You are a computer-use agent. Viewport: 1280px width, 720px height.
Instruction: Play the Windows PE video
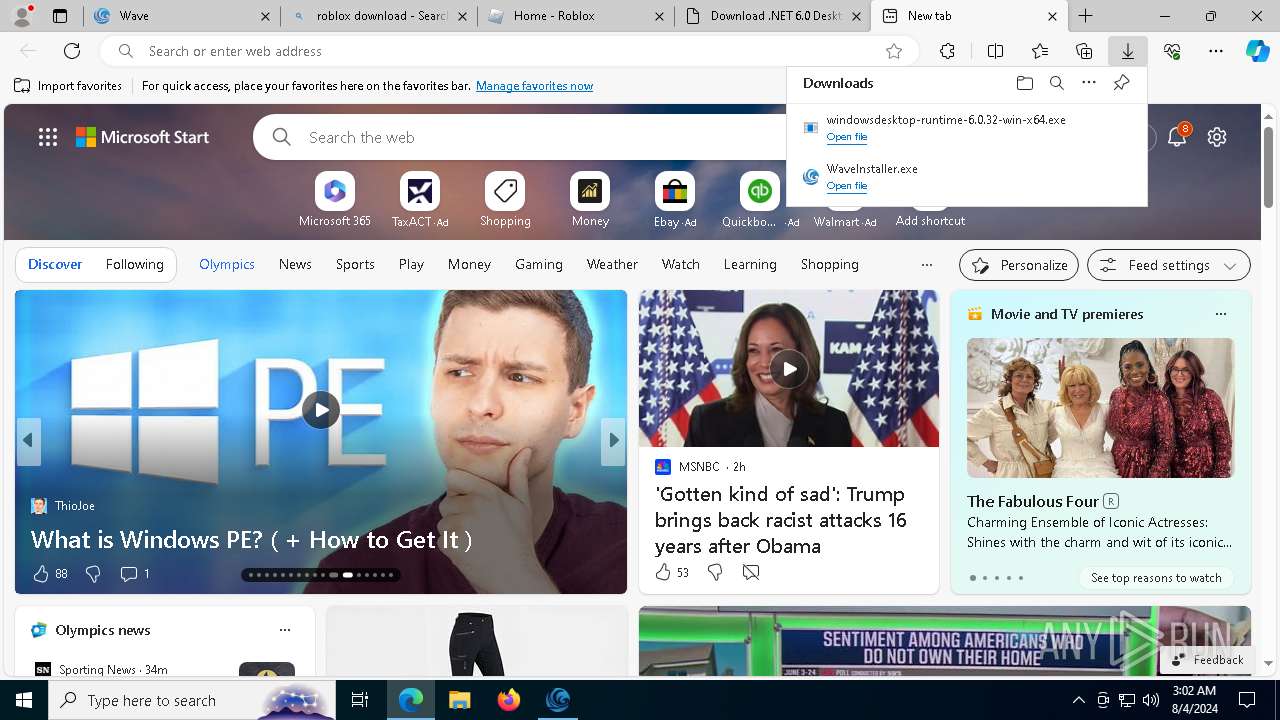tap(321, 409)
